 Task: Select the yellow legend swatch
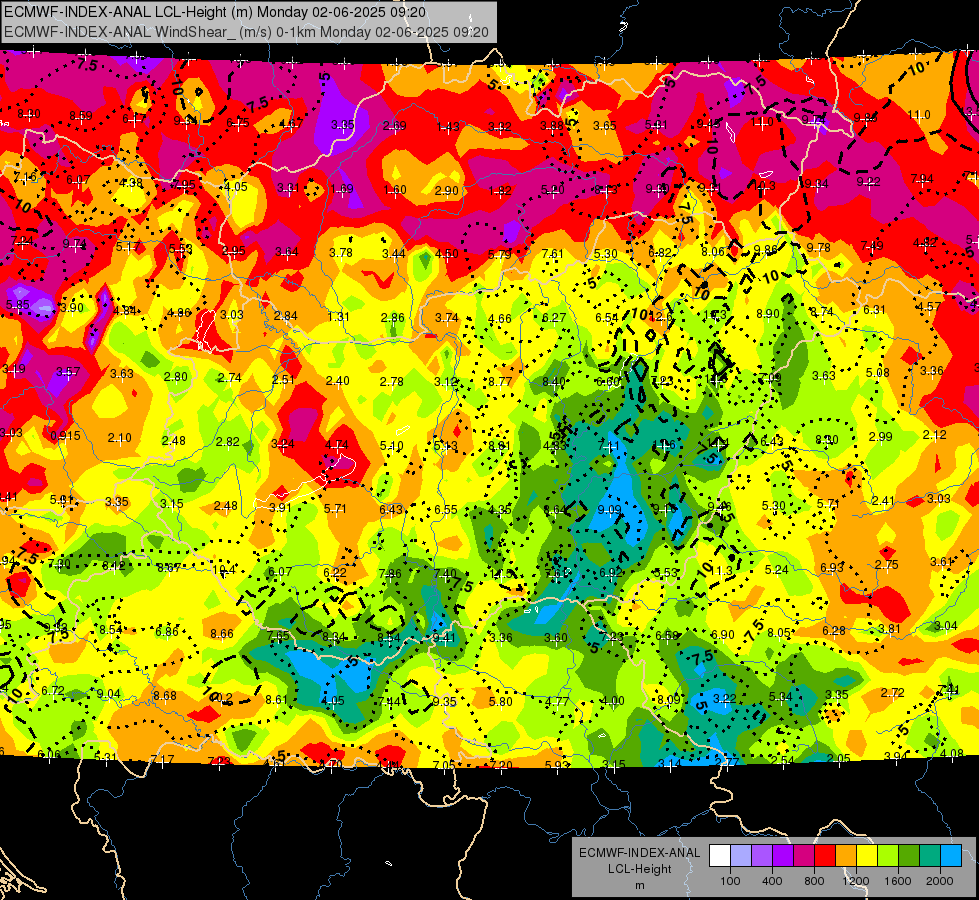[x=867, y=855]
